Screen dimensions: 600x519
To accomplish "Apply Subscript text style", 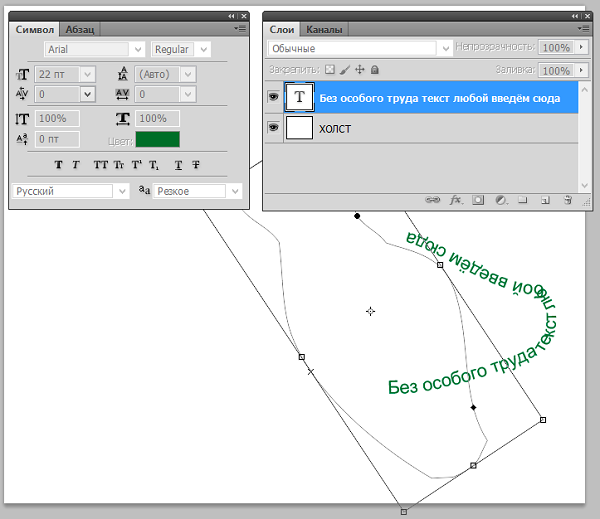I will [x=154, y=165].
